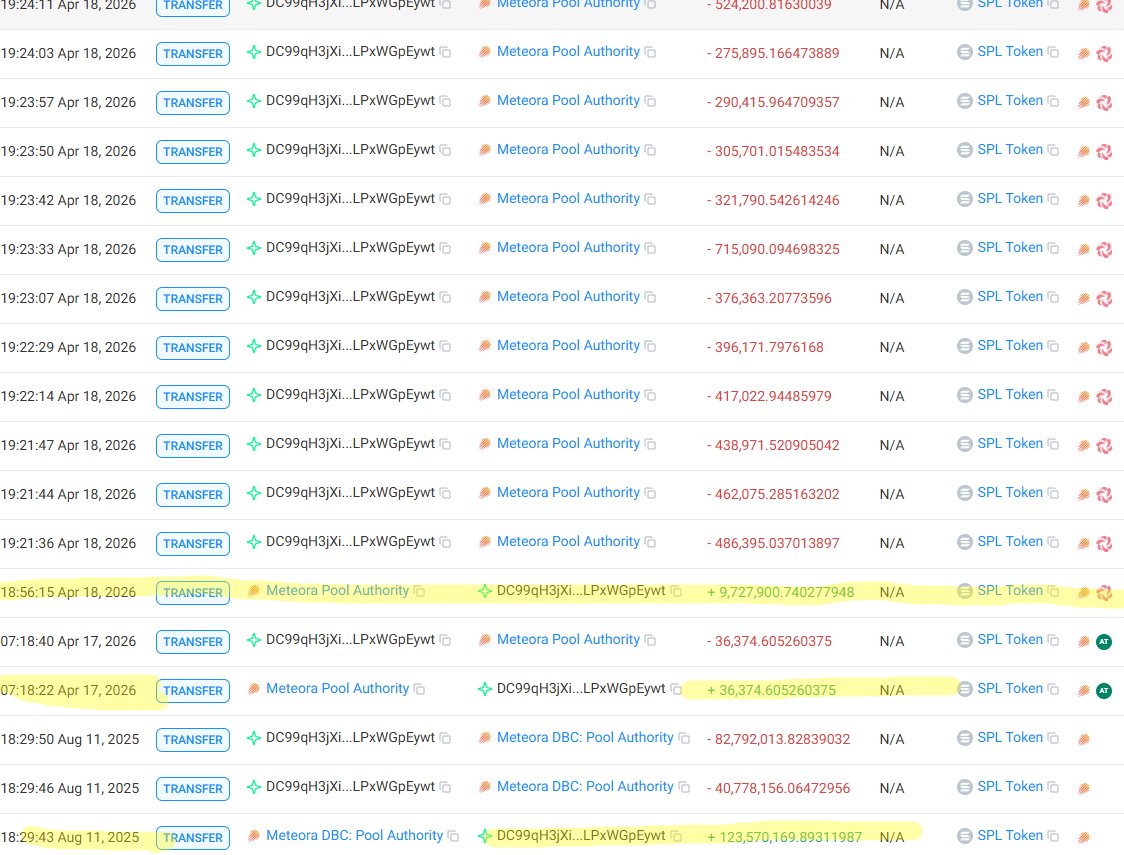Copy Meteora Pool Authority address in 19:22:29 row
1124x855 pixels.
(650, 346)
